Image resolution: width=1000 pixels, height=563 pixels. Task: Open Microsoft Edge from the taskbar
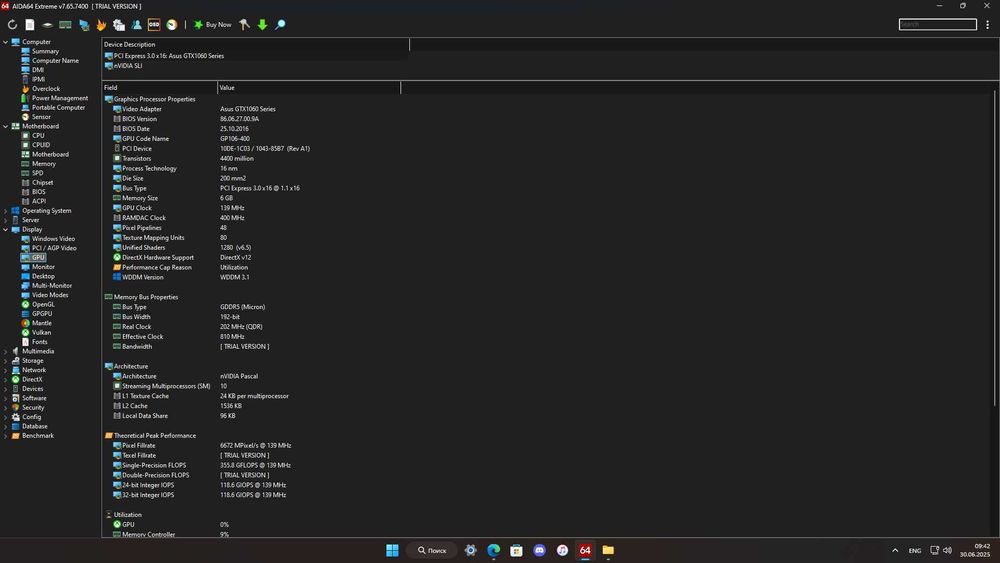(x=494, y=550)
